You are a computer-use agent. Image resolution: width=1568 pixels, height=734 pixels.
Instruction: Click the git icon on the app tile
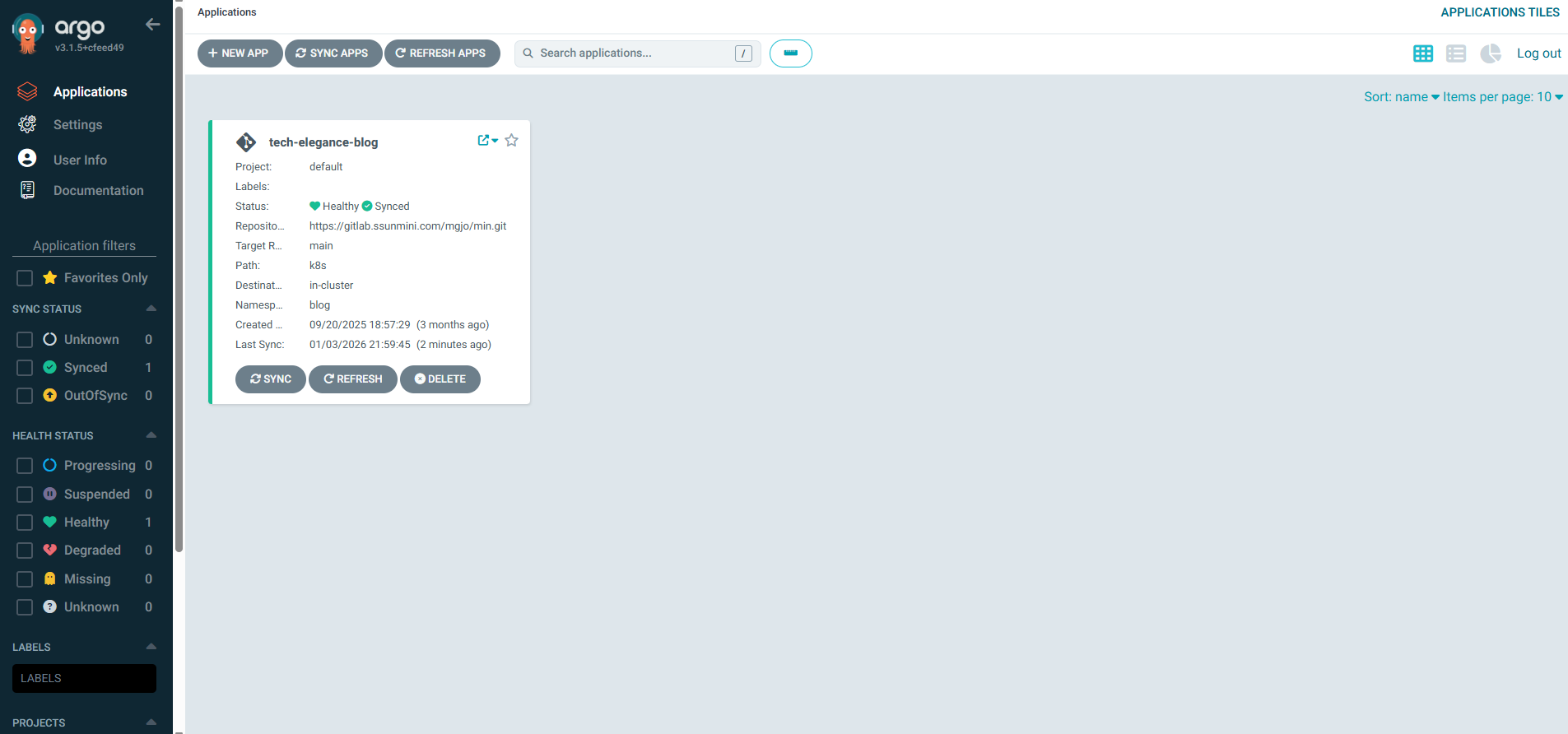[245, 142]
